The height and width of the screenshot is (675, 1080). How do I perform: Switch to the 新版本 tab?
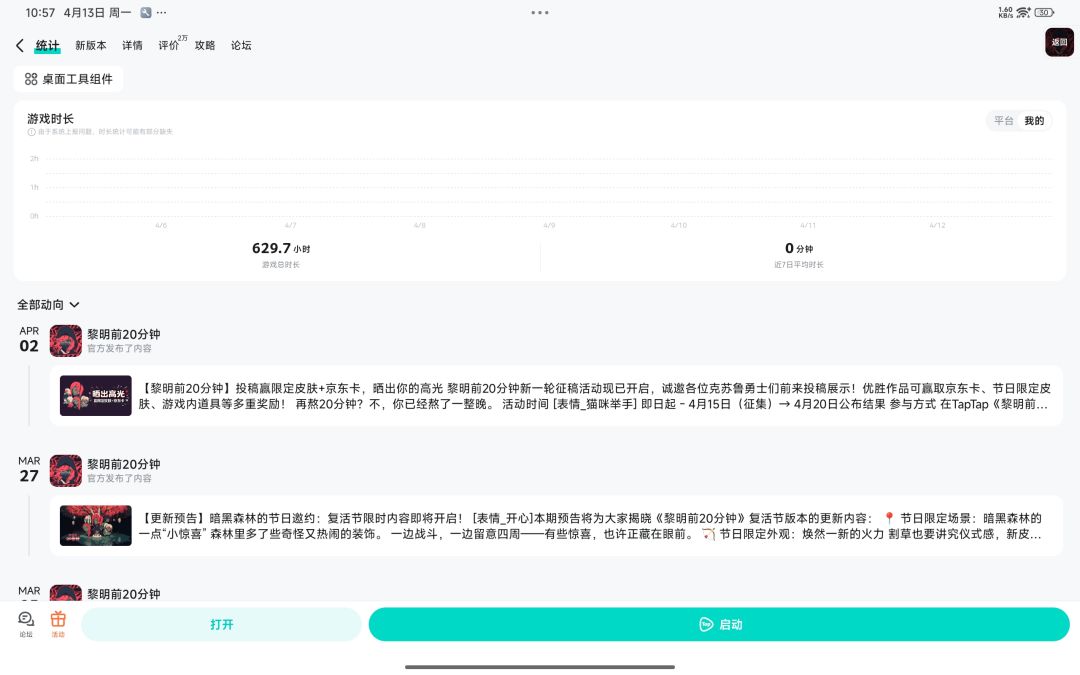click(x=91, y=45)
